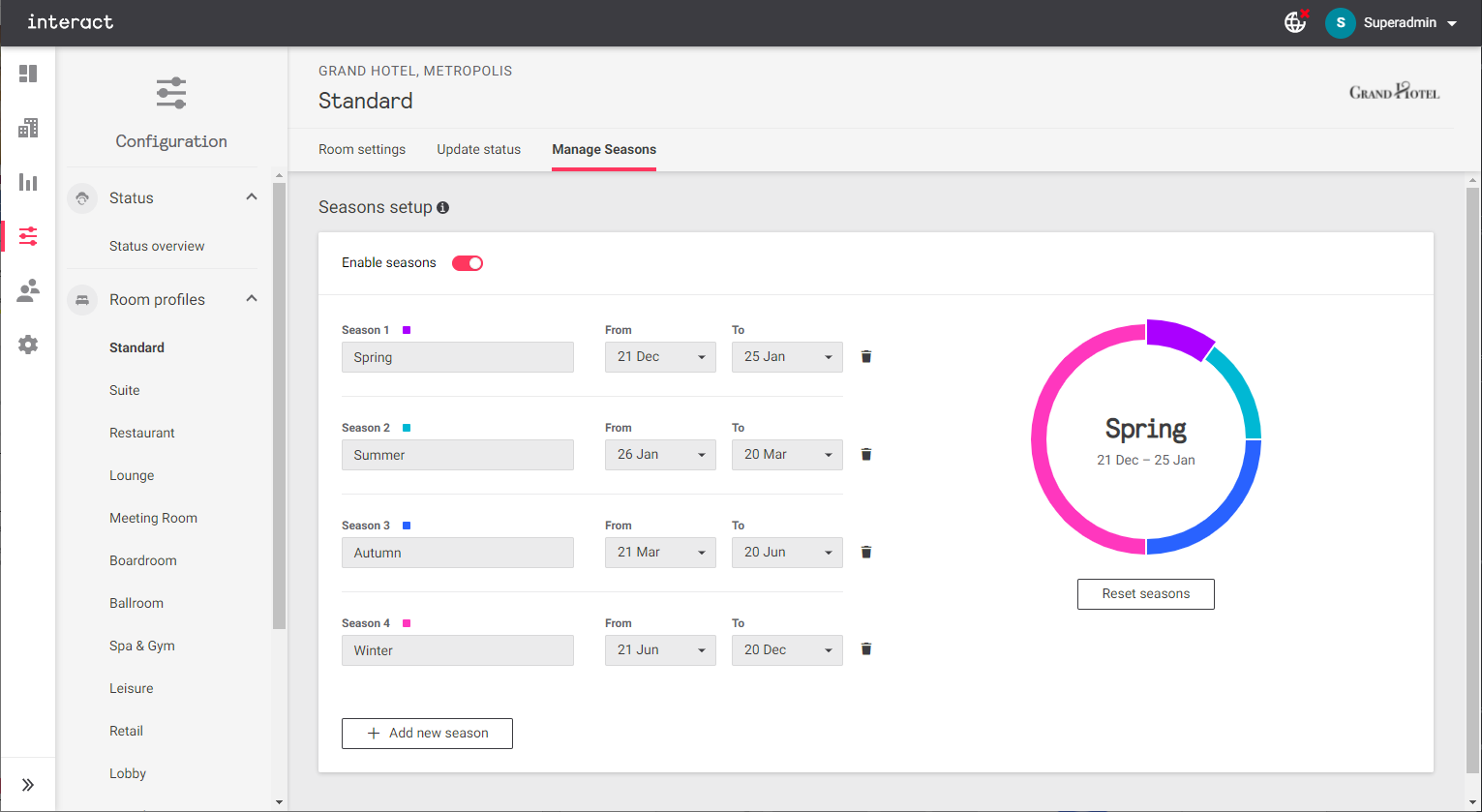Image resolution: width=1482 pixels, height=812 pixels.
Task: Select the configuration sliders rail icon
Action: (x=28, y=236)
